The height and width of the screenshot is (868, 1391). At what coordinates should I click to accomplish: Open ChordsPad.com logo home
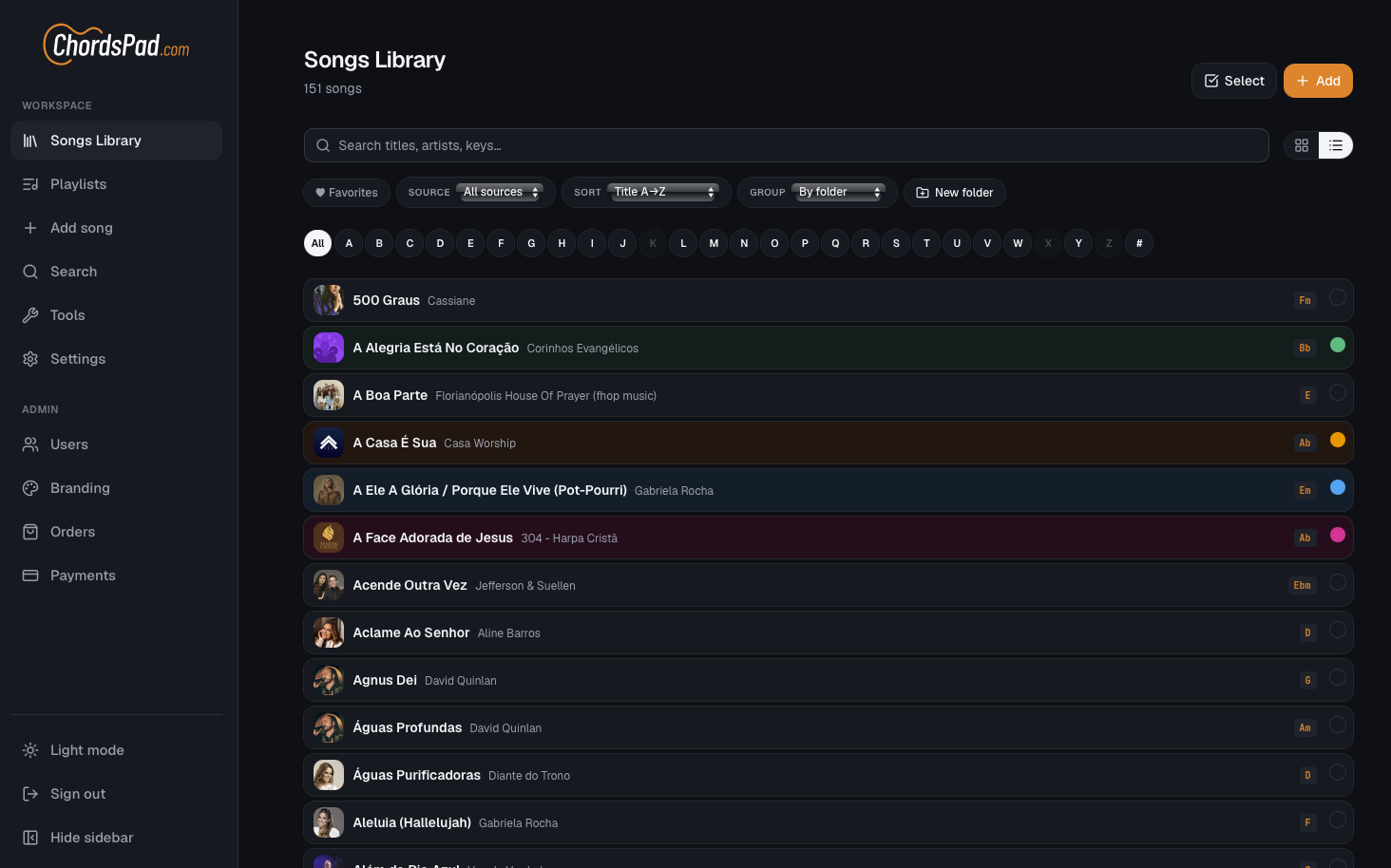click(117, 45)
